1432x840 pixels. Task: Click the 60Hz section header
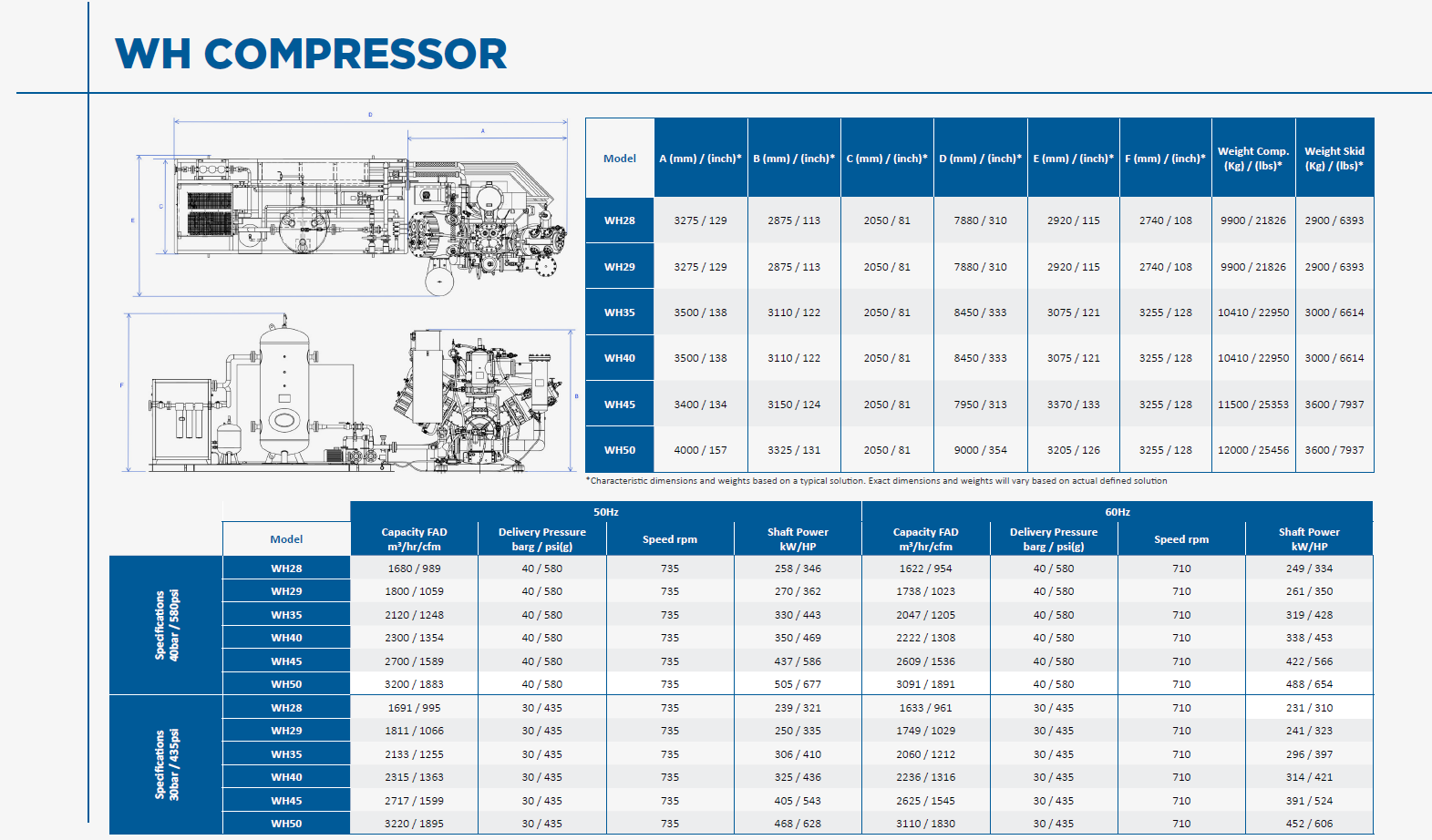point(1118,512)
